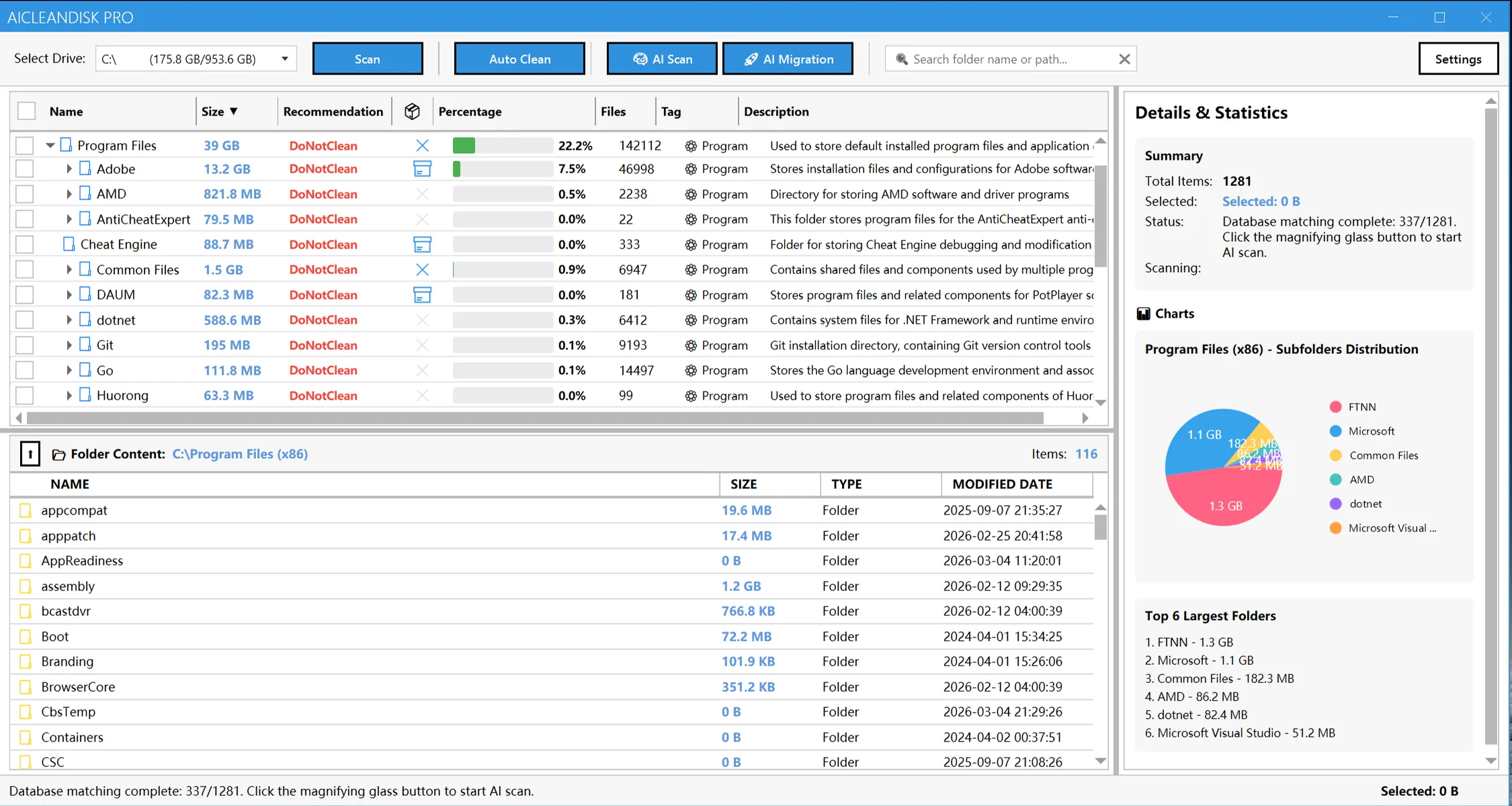This screenshot has width=1512, height=806.
Task: Toggle the select-all checkbox in the header
Action: 26,110
